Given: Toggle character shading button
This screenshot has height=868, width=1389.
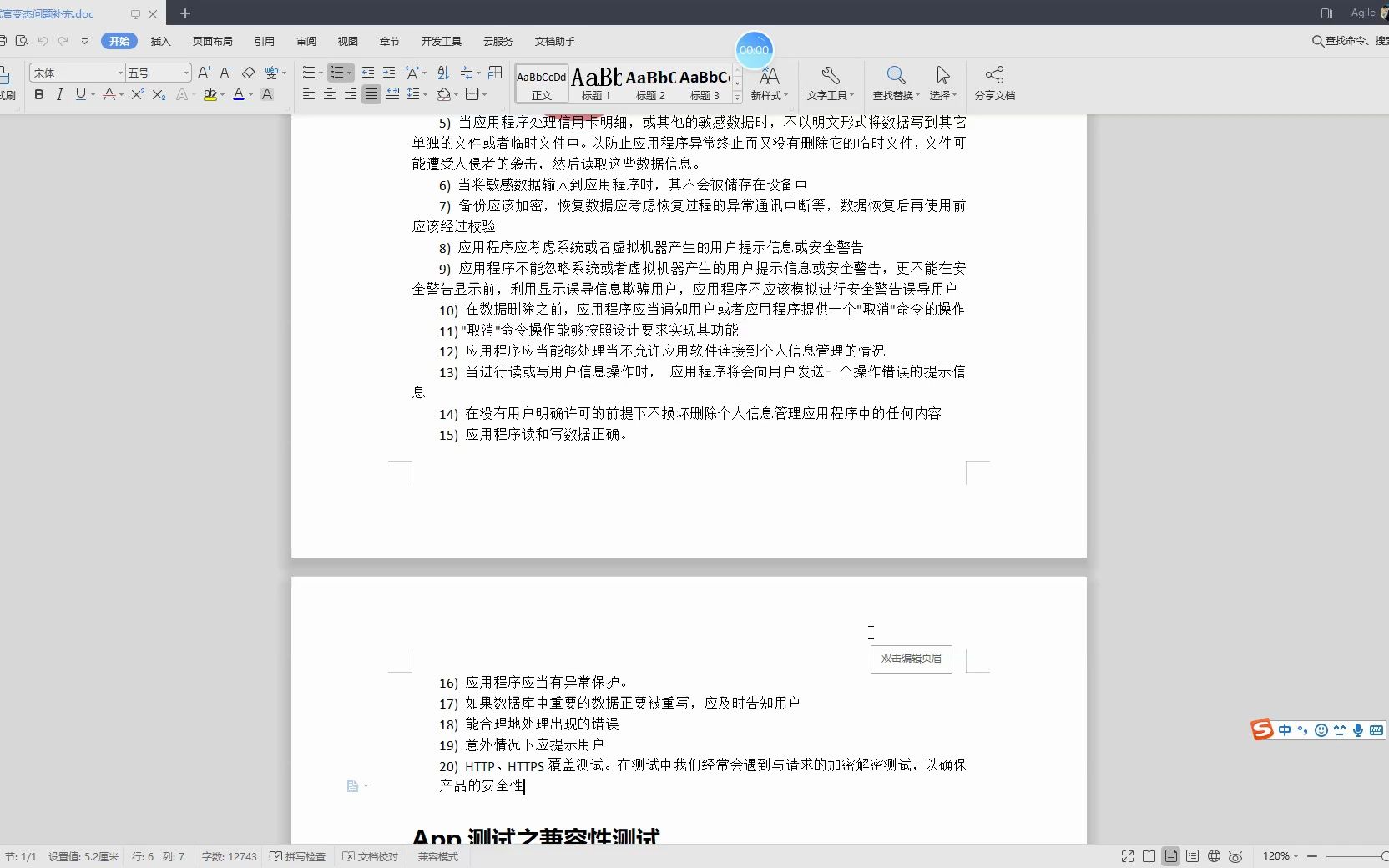Looking at the screenshot, I should (x=267, y=95).
